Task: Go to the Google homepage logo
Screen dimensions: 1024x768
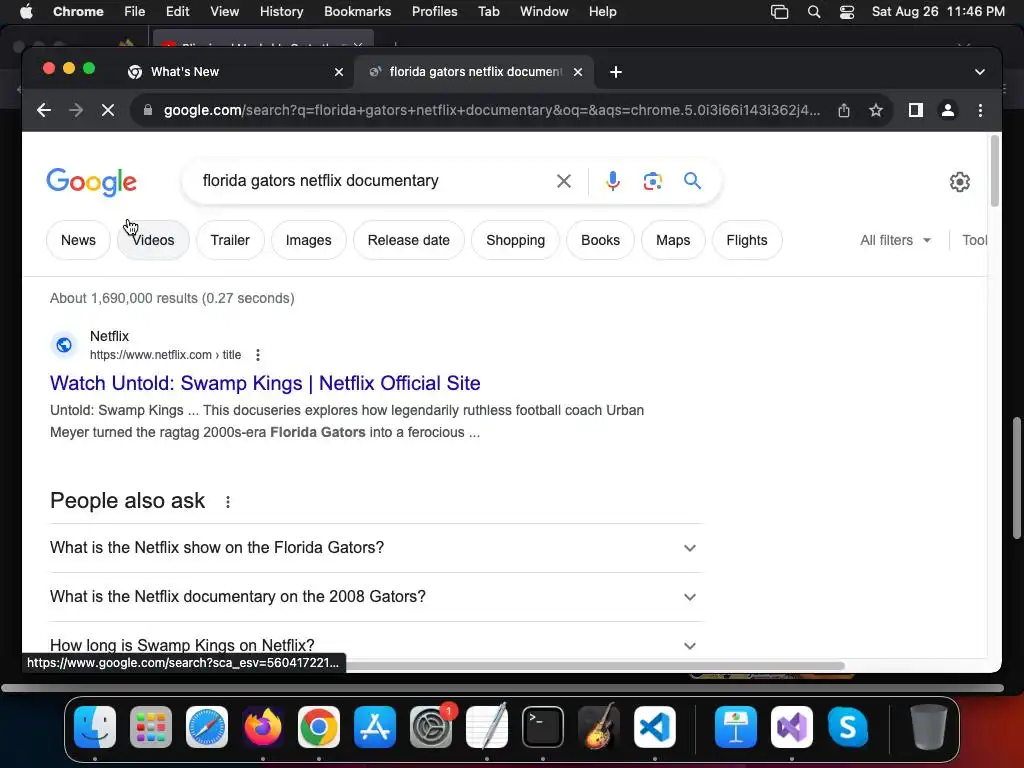Action: (x=91, y=182)
